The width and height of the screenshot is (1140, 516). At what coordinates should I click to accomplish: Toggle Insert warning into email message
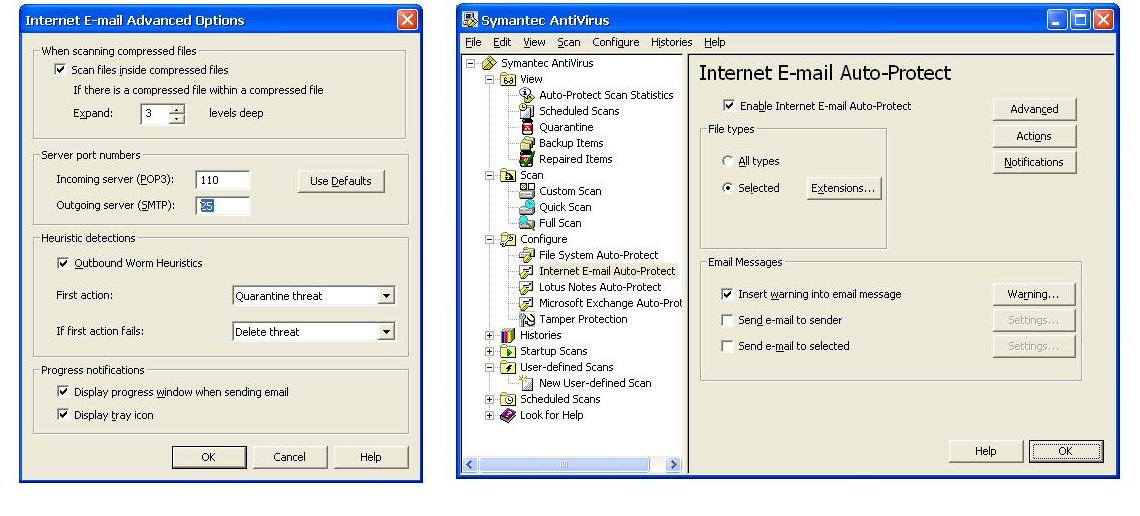726,294
